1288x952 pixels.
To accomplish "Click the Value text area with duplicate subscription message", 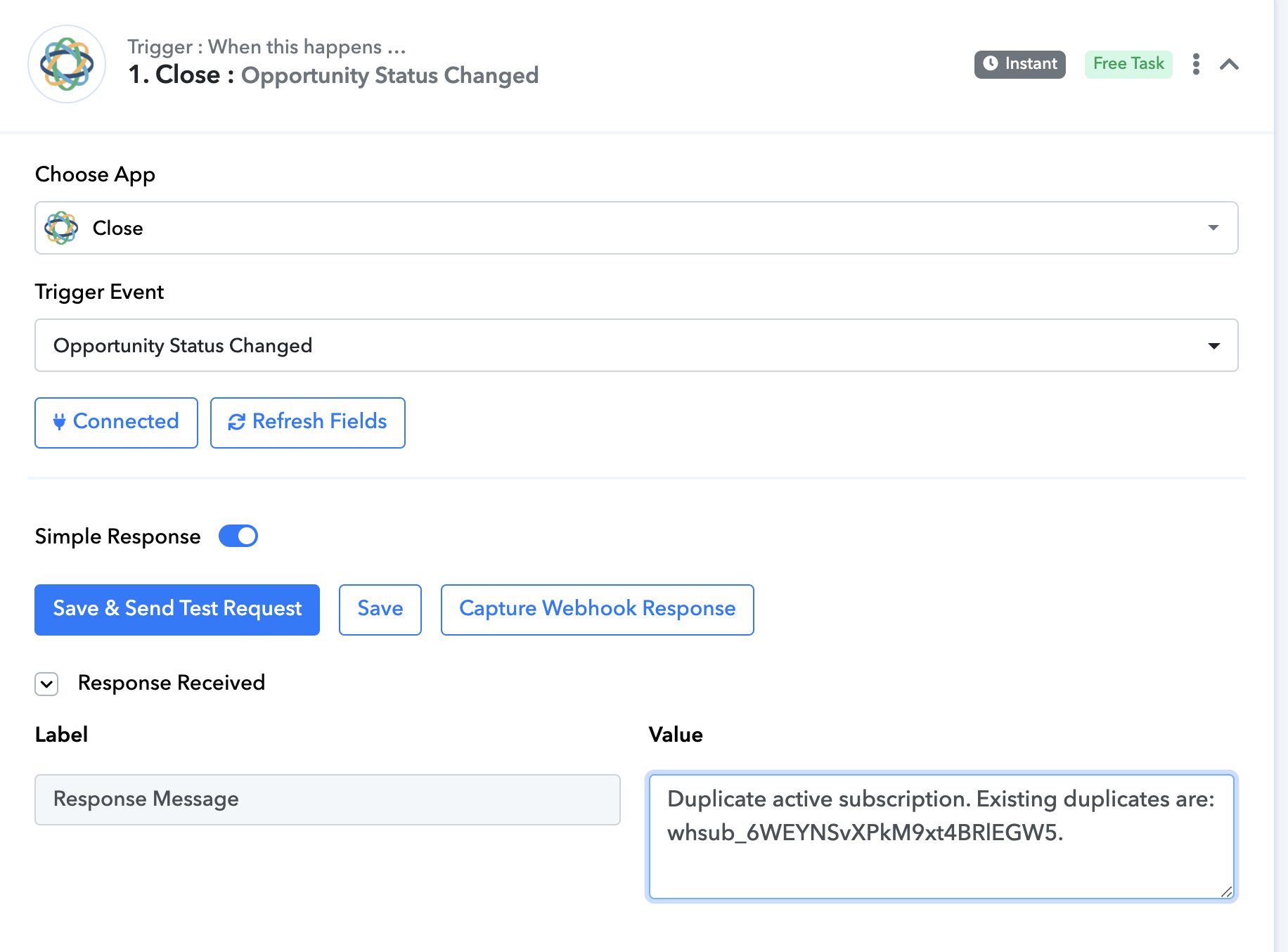I will pos(941,836).
